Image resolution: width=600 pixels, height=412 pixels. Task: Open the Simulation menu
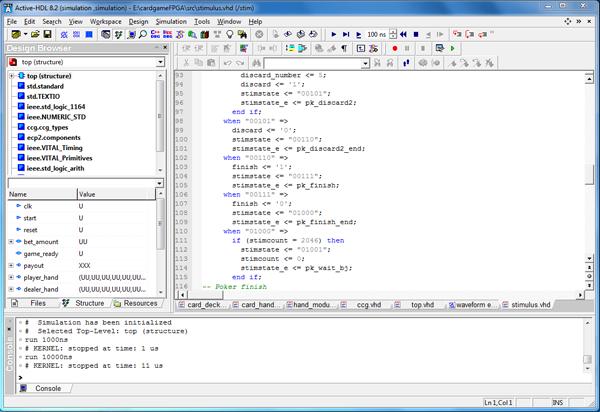pos(171,20)
